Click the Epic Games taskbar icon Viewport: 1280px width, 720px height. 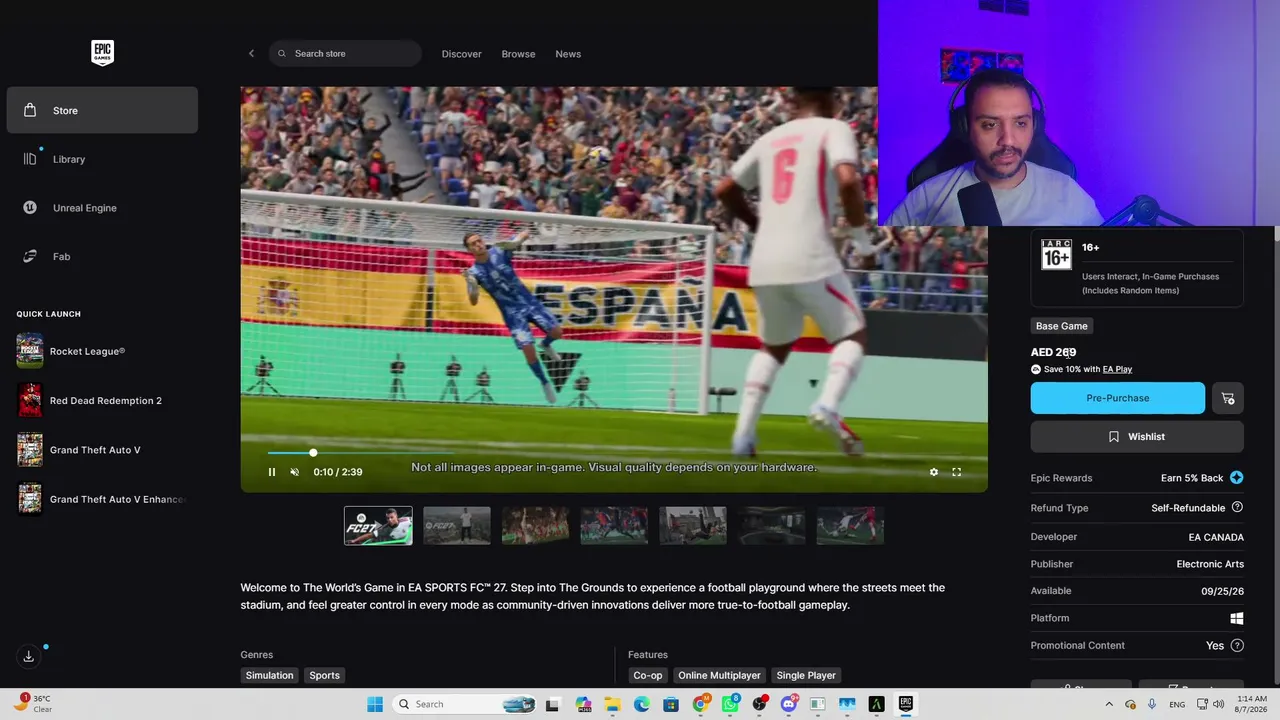tap(905, 704)
